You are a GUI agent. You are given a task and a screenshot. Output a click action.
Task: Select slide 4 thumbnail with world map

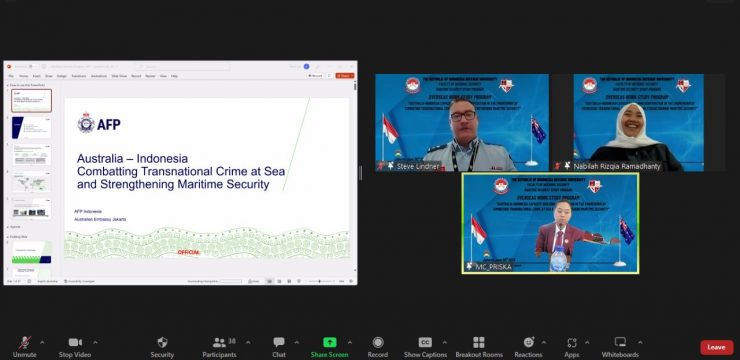tap(32, 182)
